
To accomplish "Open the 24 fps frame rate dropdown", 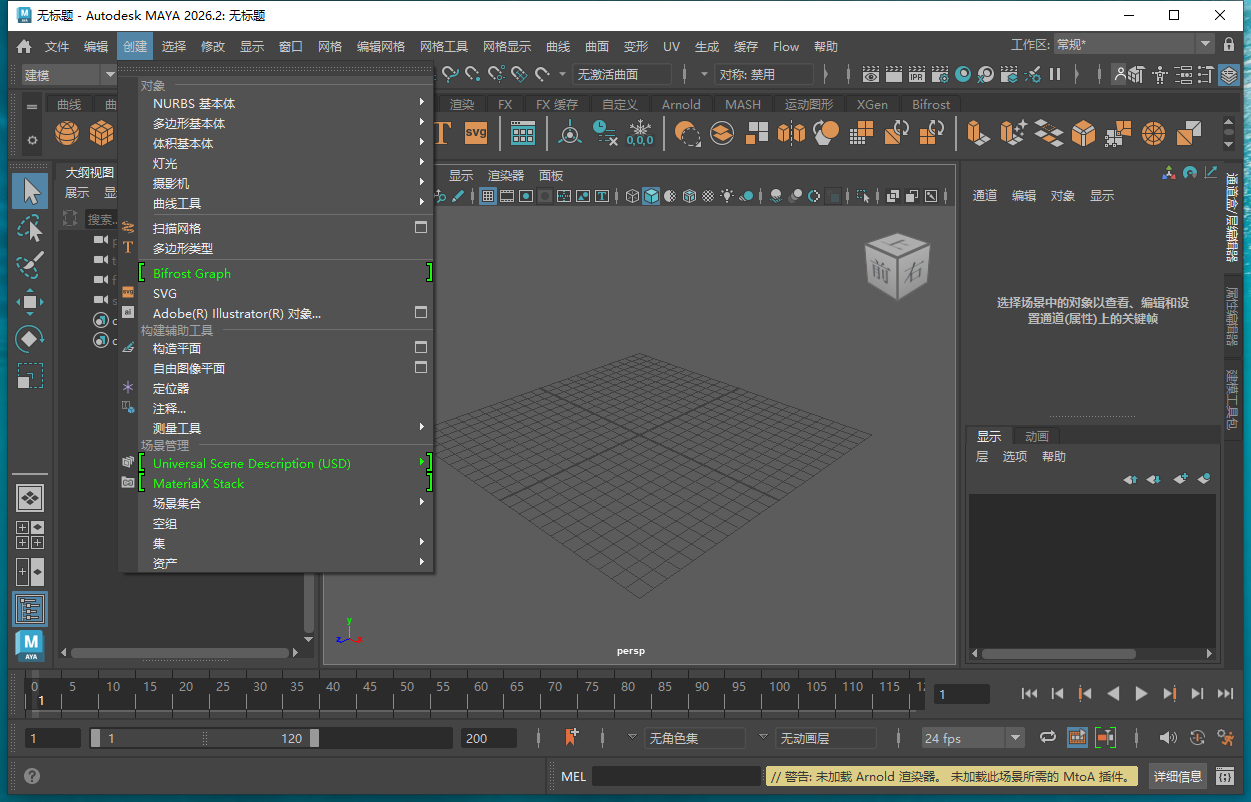I will tap(1013, 737).
